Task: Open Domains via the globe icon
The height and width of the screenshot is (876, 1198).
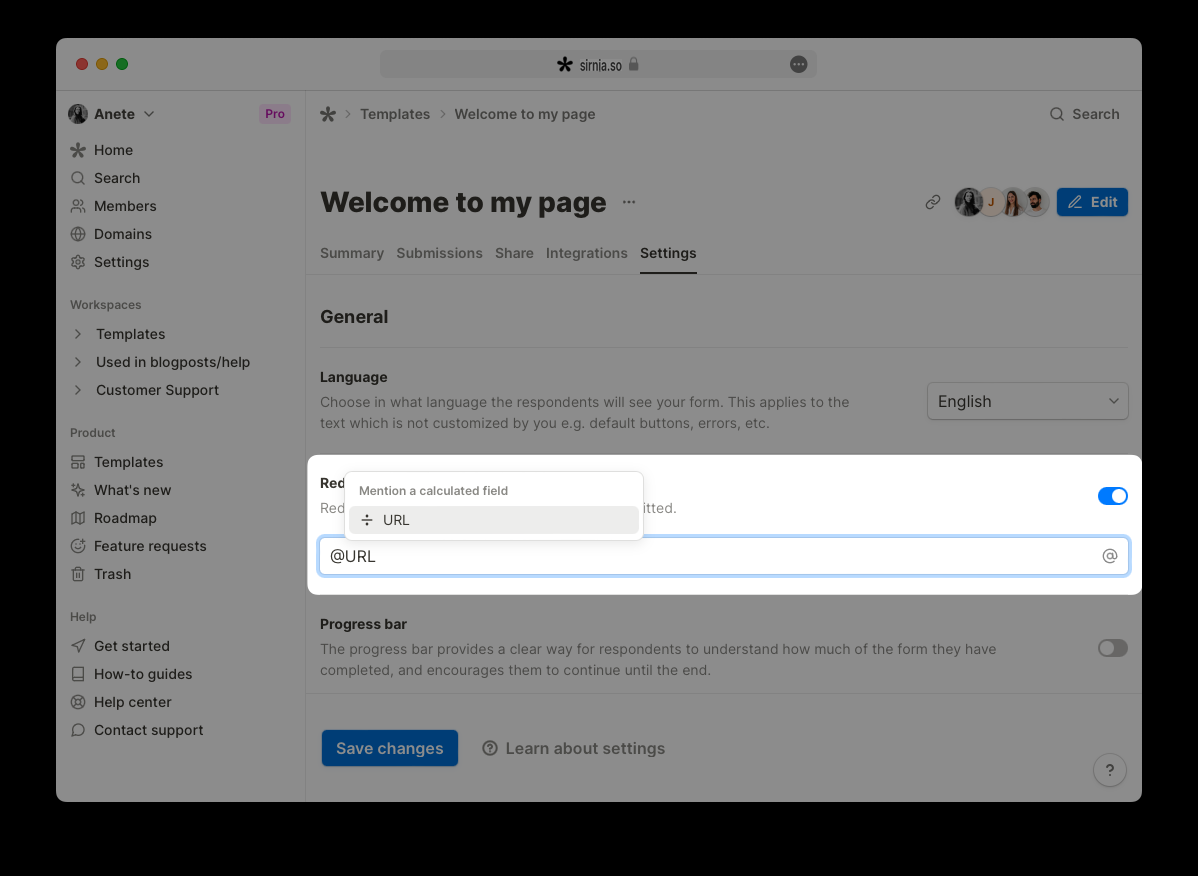Action: tap(78, 234)
